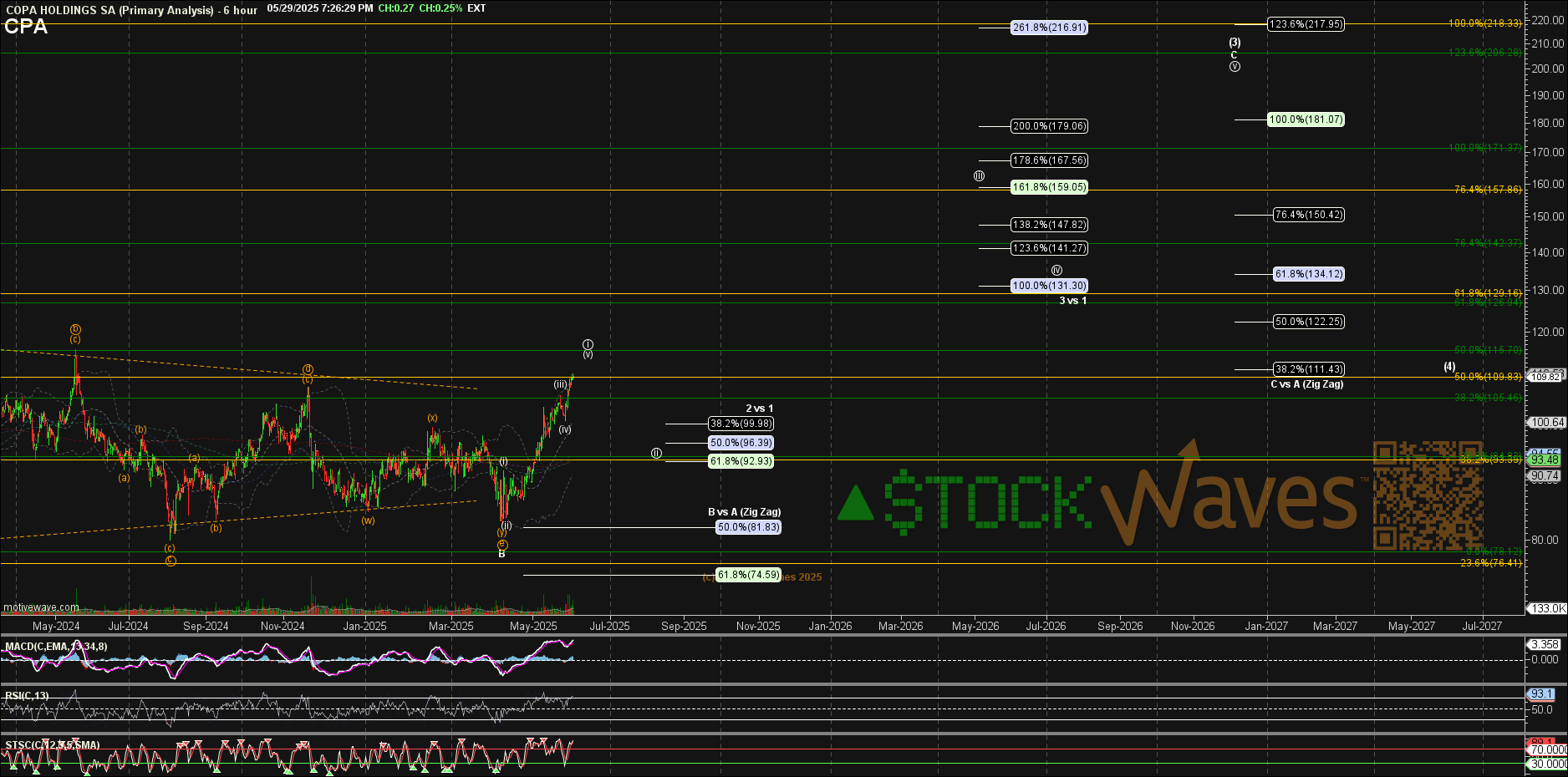
Task: Click the RSI value 93.1 on axis
Action: coord(1541,694)
